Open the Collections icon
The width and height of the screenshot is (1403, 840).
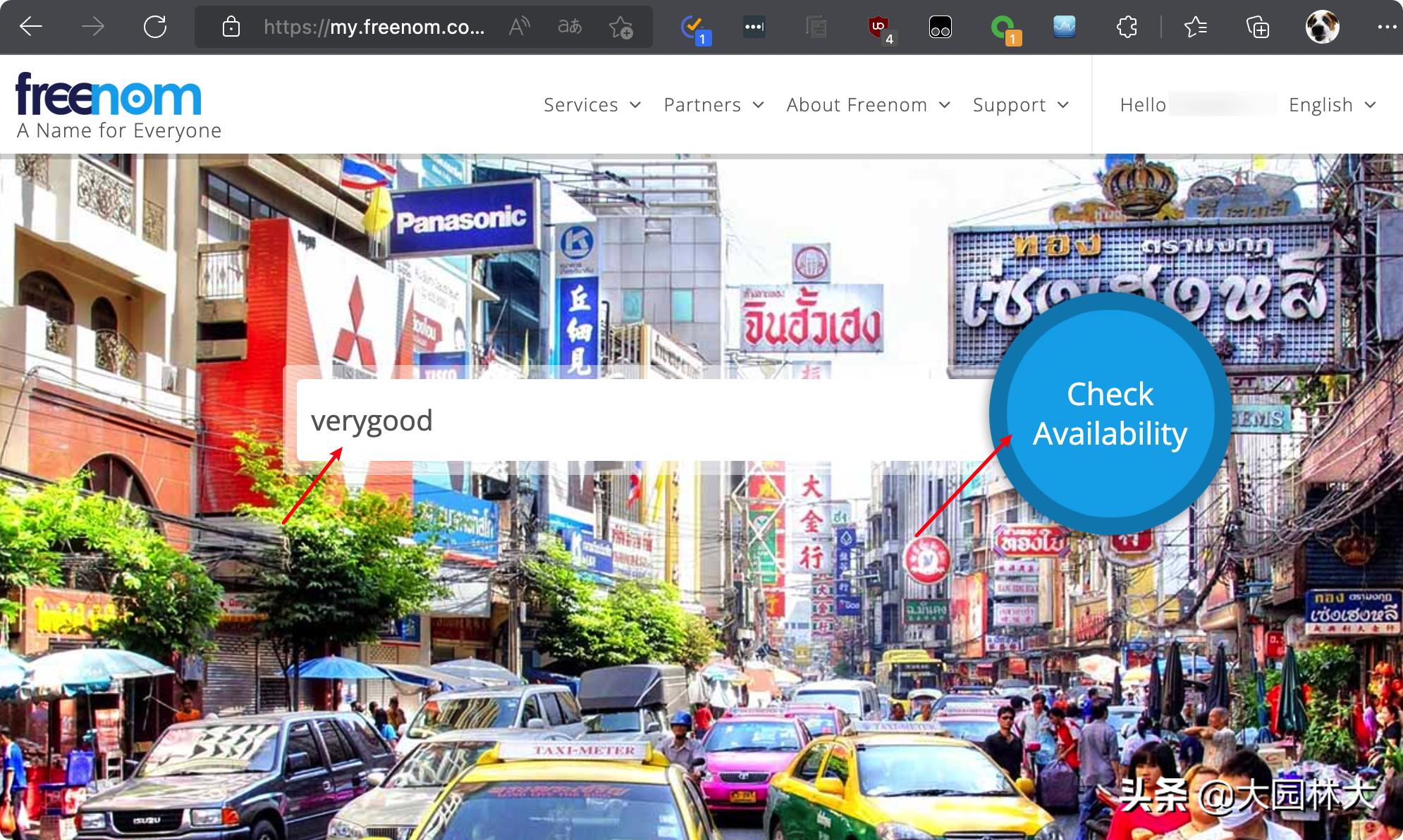pos(1257,27)
